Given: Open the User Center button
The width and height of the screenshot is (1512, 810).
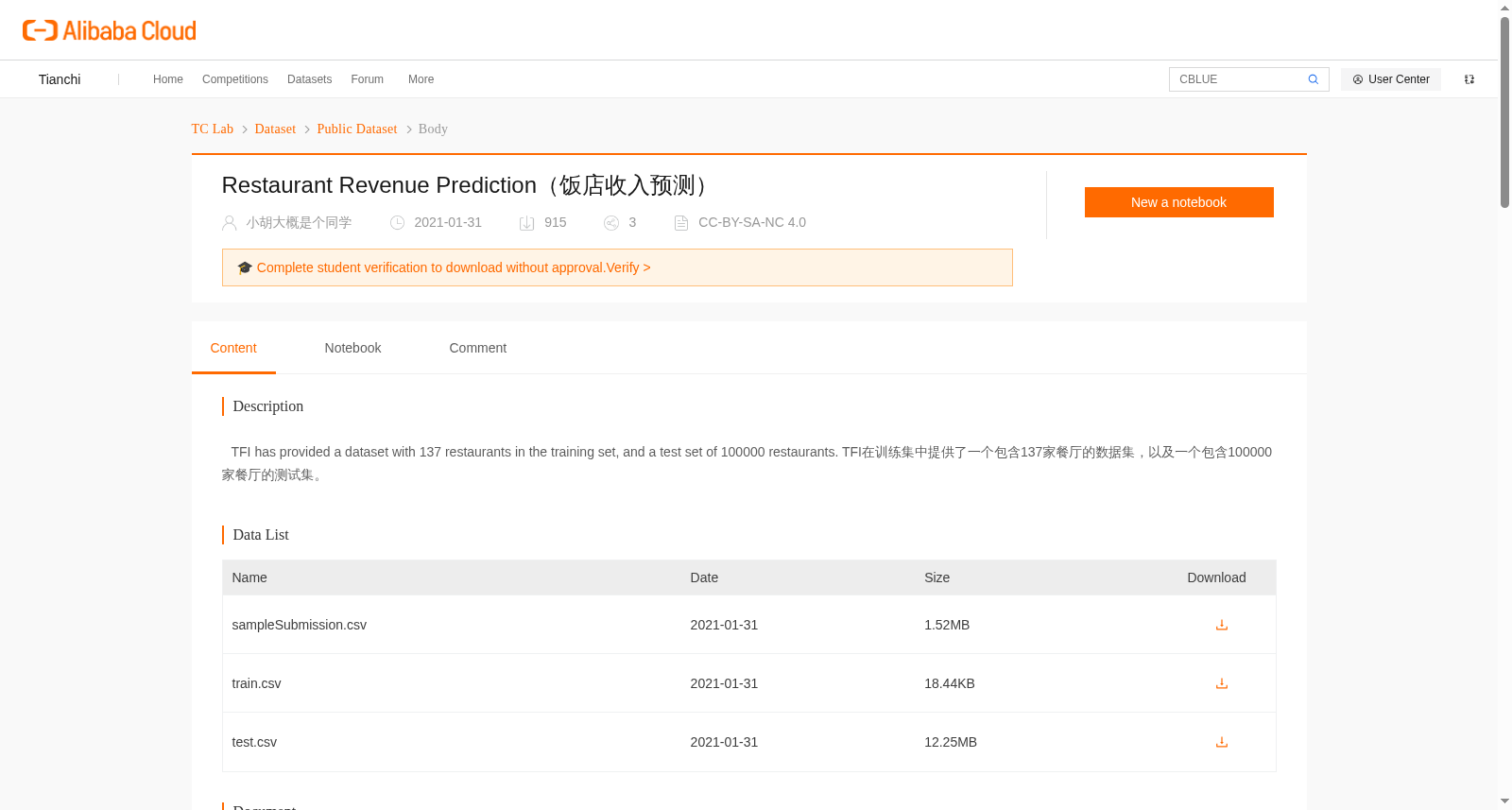Looking at the screenshot, I should (x=1391, y=79).
